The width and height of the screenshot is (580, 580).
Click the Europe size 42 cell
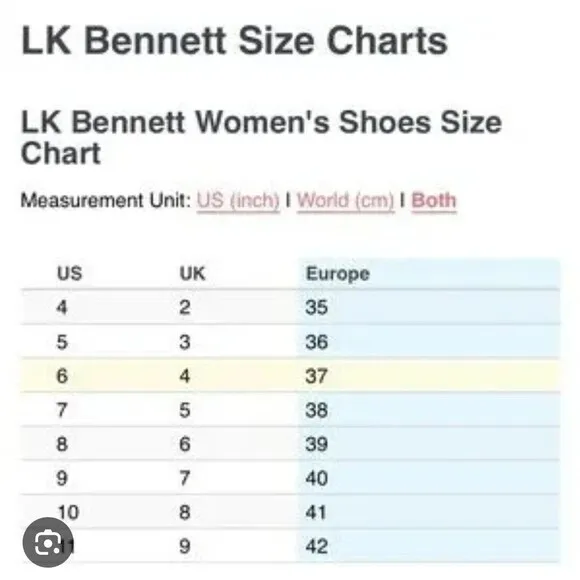(317, 546)
